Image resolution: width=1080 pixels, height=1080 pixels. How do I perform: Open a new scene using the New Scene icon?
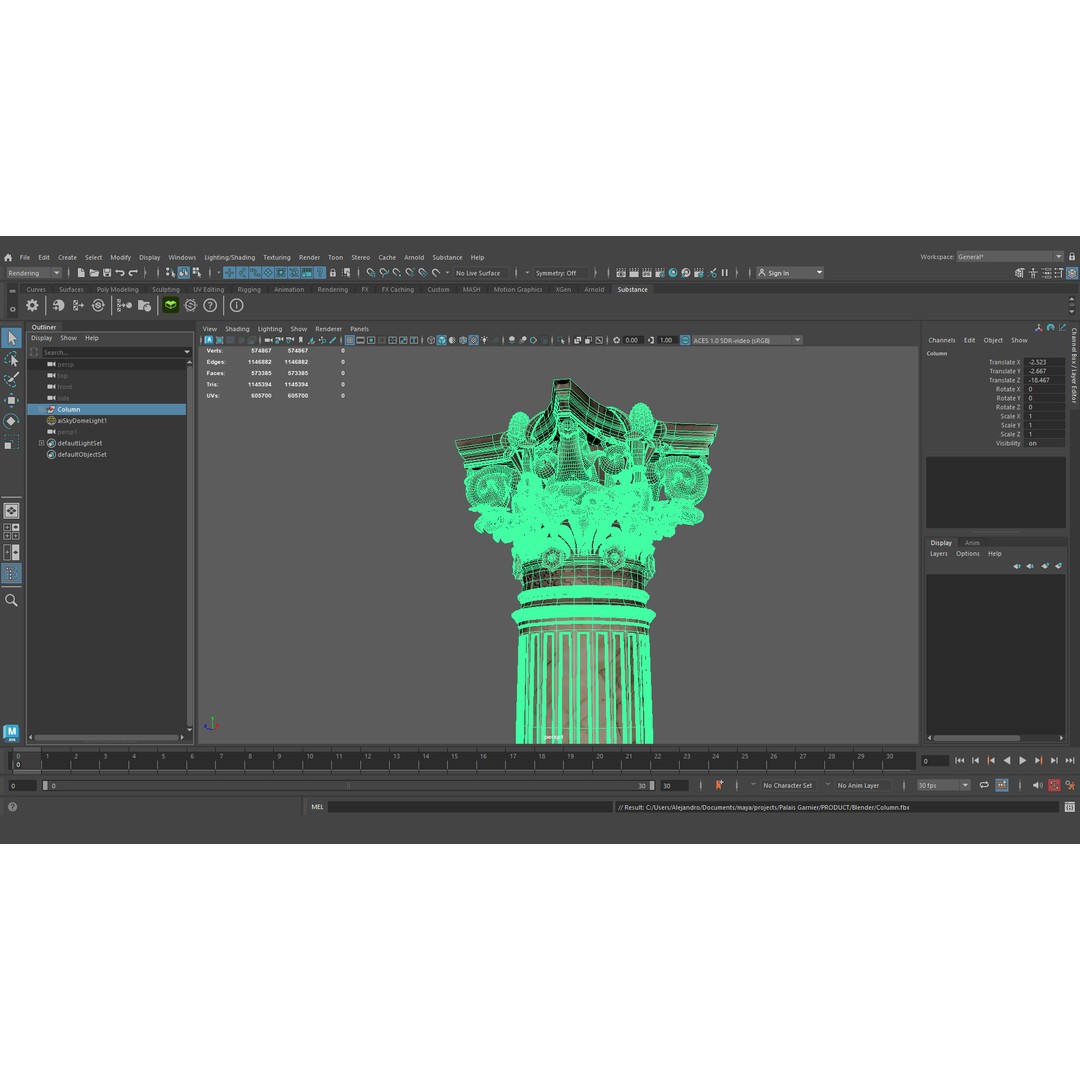[80, 272]
